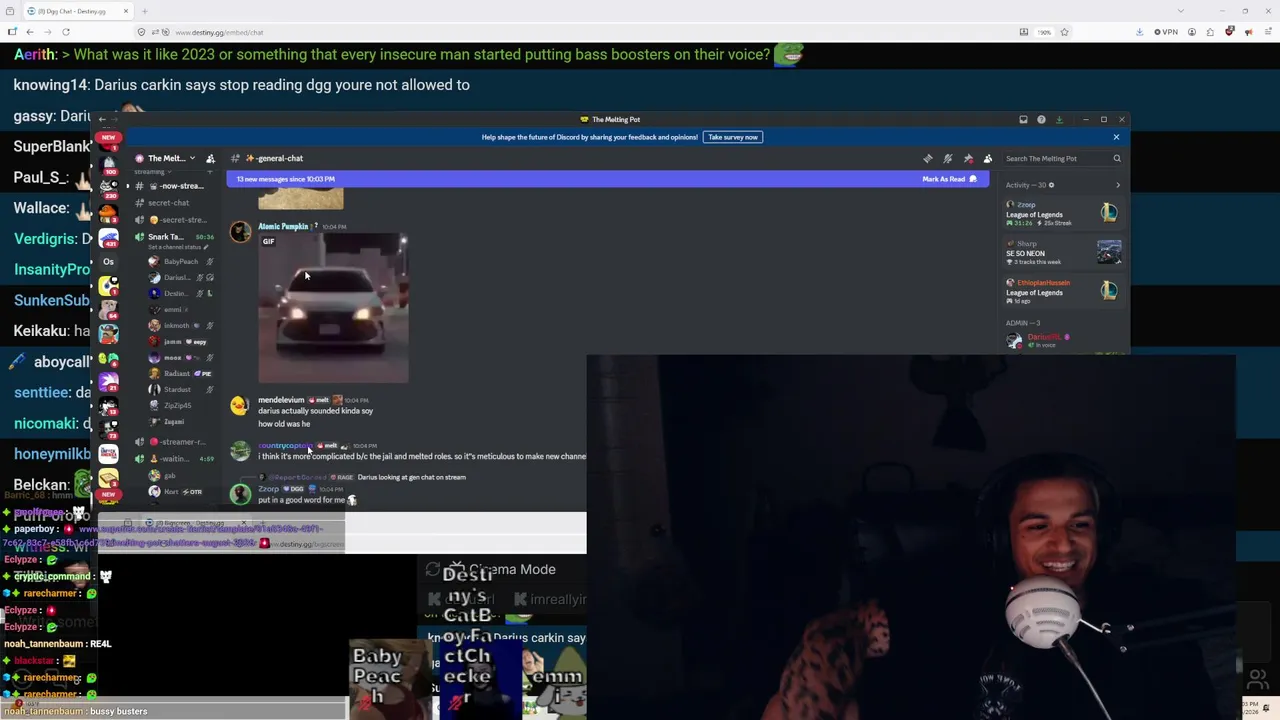Click invite people icon beside server name
This screenshot has width=1280, height=720.
210,158
